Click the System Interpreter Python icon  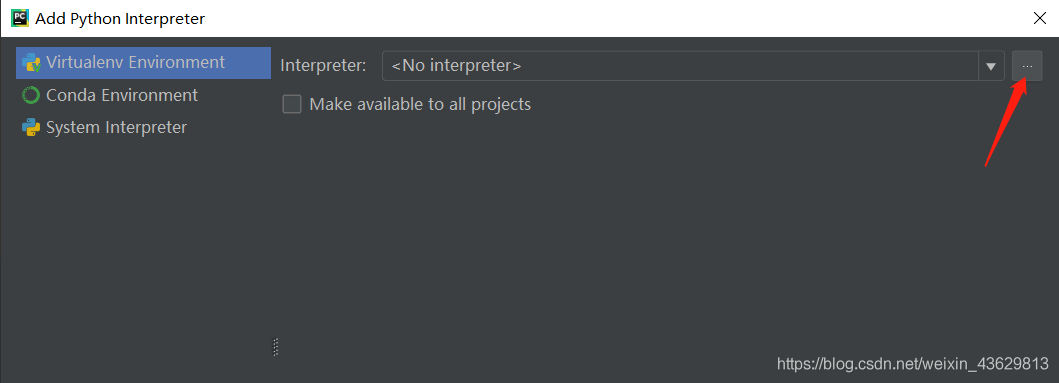(x=31, y=127)
